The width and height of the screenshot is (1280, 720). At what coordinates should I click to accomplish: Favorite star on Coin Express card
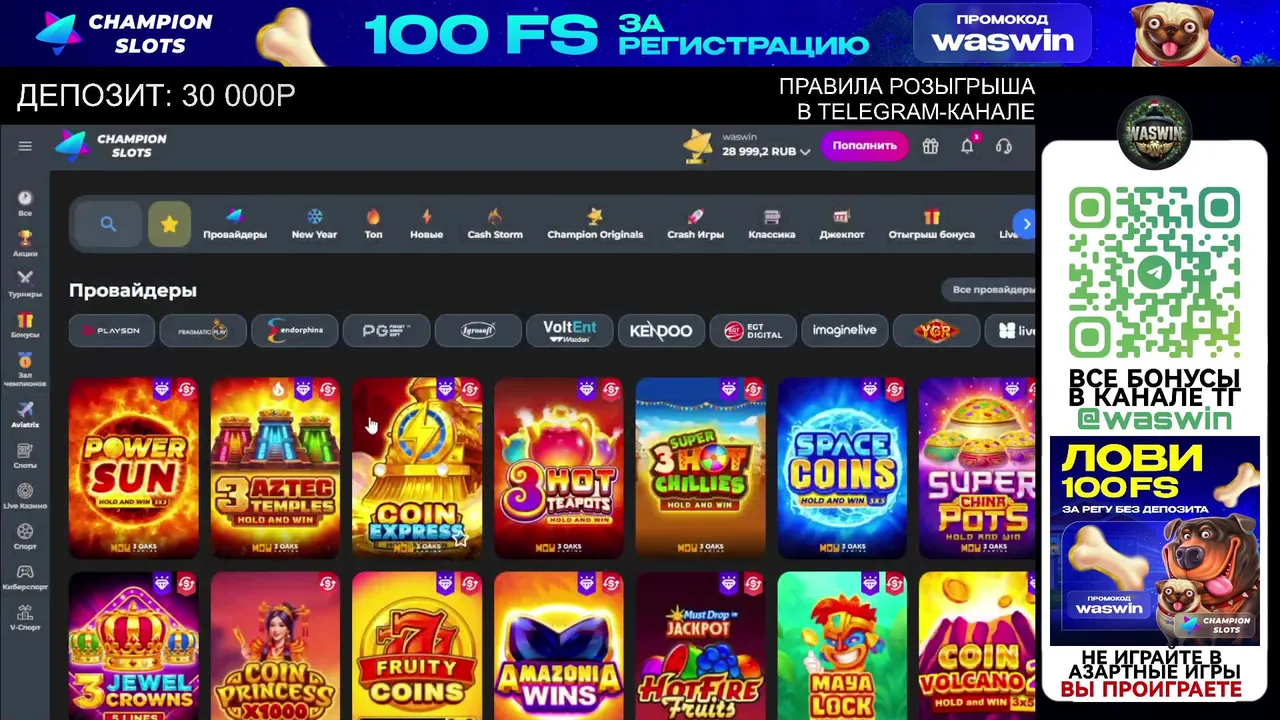[461, 538]
